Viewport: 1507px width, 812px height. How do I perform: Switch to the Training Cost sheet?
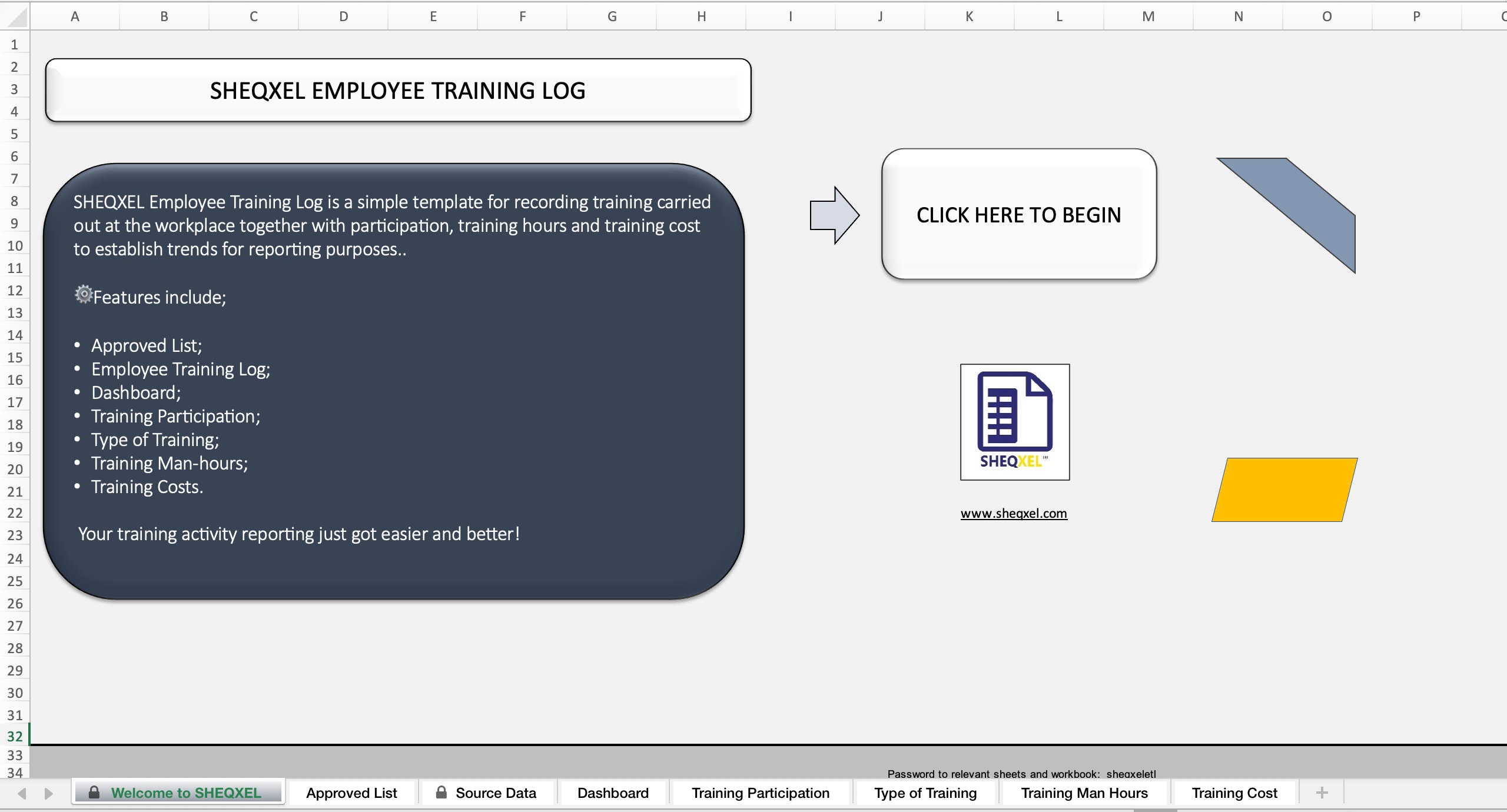1234,793
